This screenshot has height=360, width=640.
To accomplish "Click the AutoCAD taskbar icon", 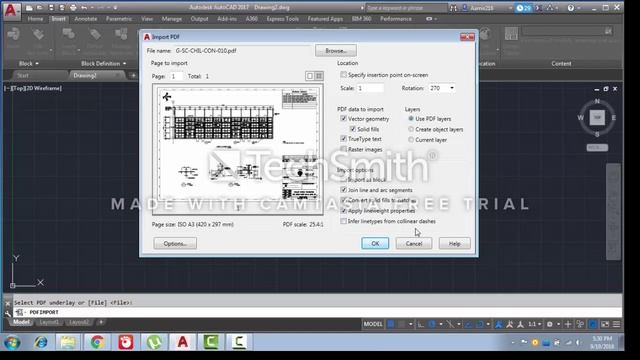I will pos(182,342).
